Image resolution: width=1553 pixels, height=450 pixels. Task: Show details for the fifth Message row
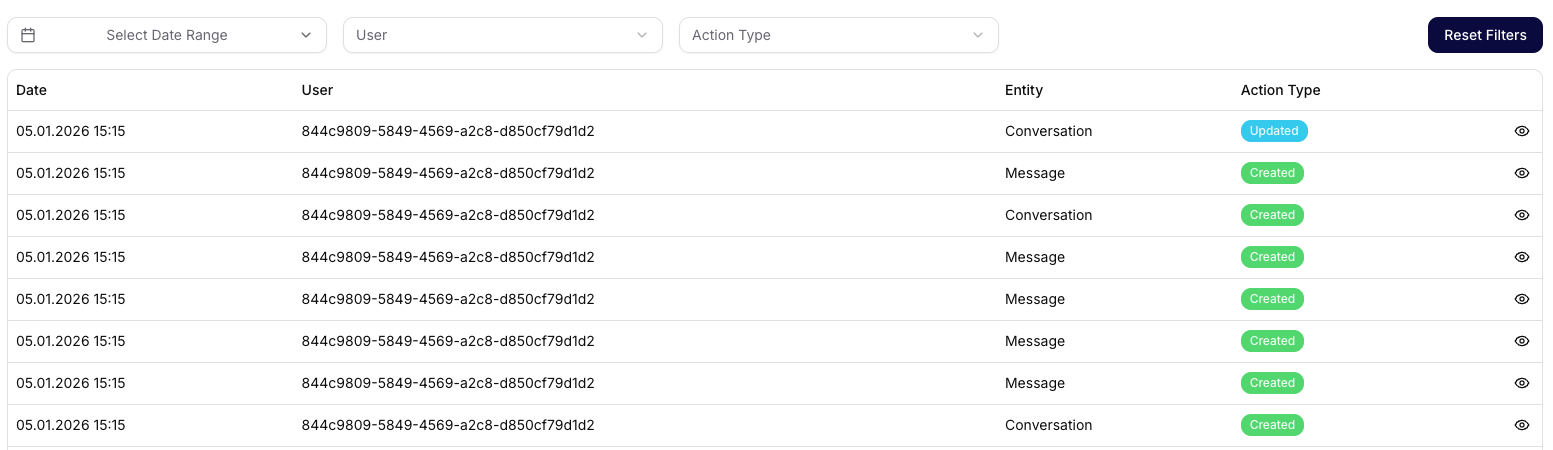[x=1522, y=383]
